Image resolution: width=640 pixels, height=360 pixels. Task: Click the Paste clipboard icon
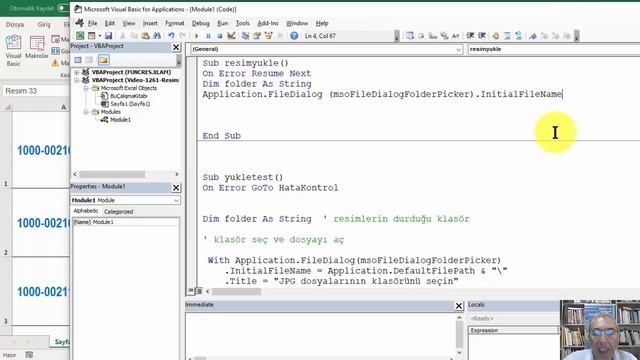145,36
